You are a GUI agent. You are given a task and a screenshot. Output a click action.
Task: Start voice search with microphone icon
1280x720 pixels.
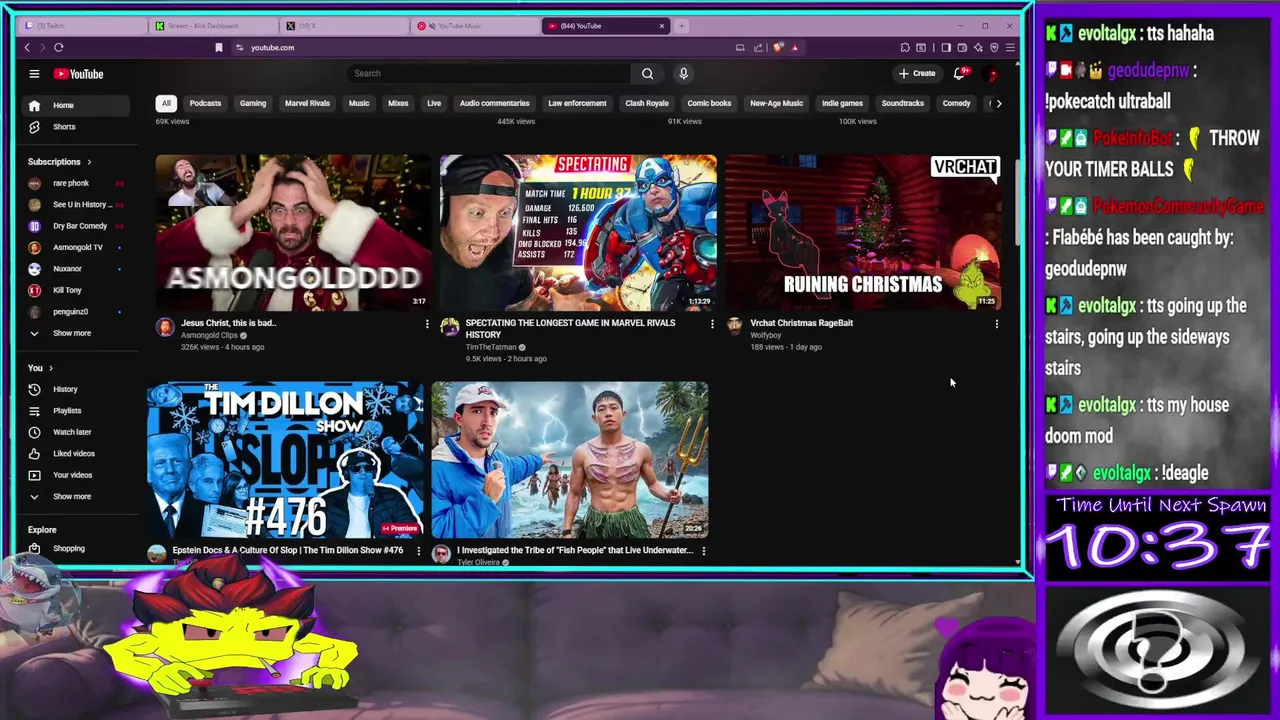[683, 73]
